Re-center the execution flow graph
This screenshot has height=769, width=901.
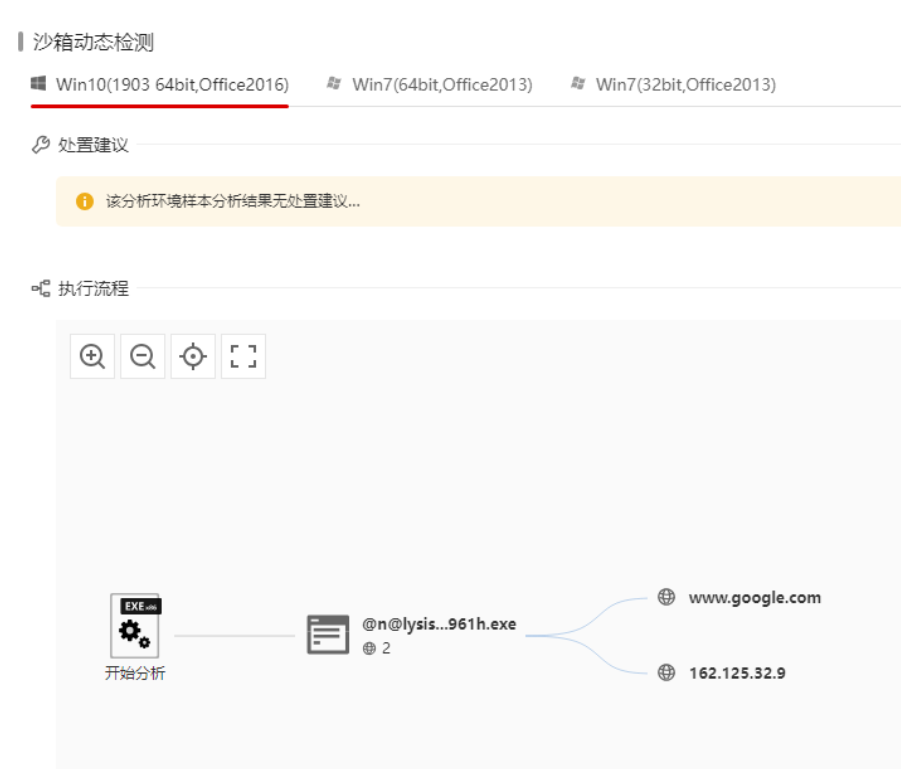[x=193, y=356]
